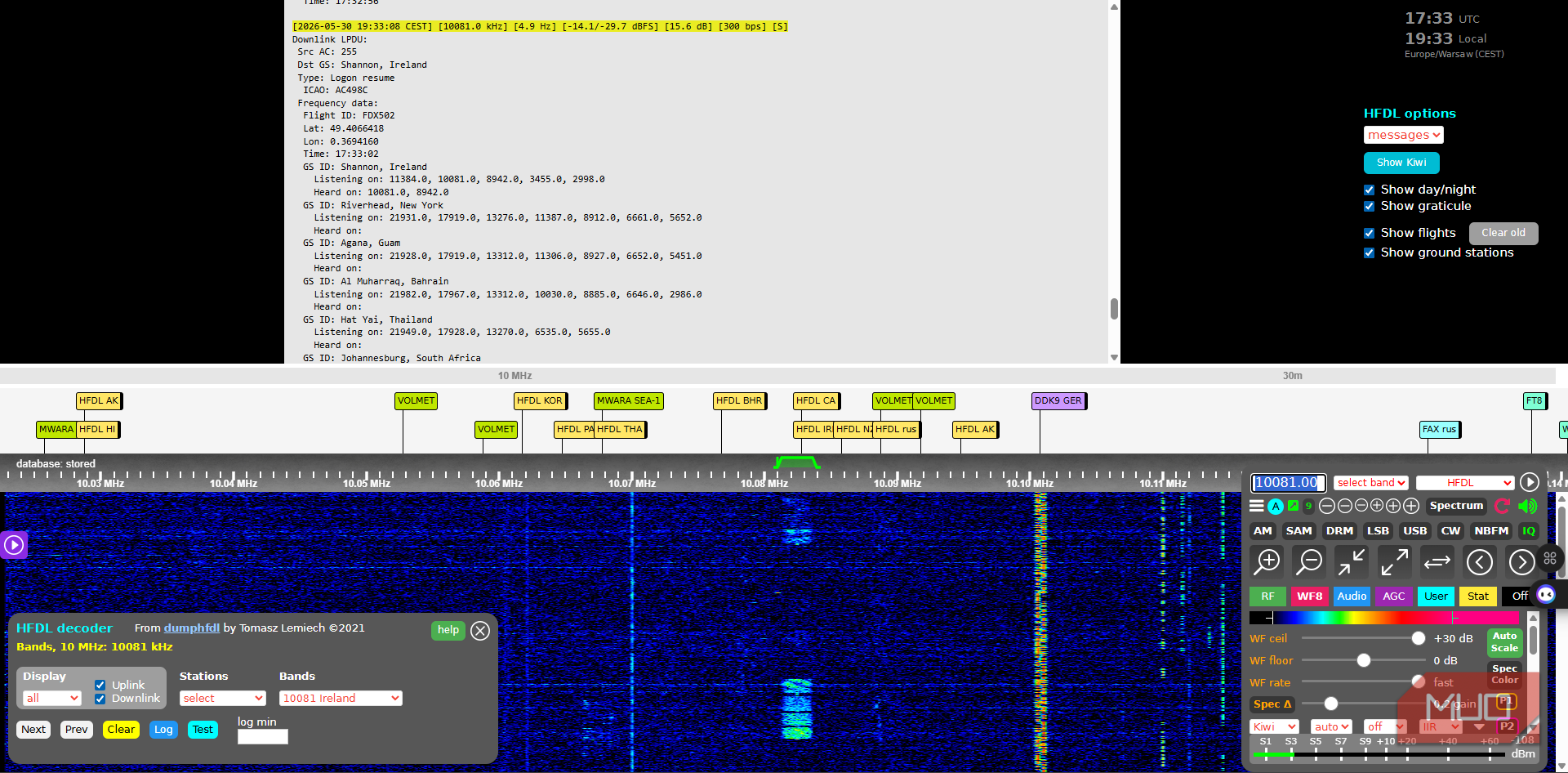The image size is (1568, 773).
Task: Switch to the Audio tab
Action: point(1352,597)
